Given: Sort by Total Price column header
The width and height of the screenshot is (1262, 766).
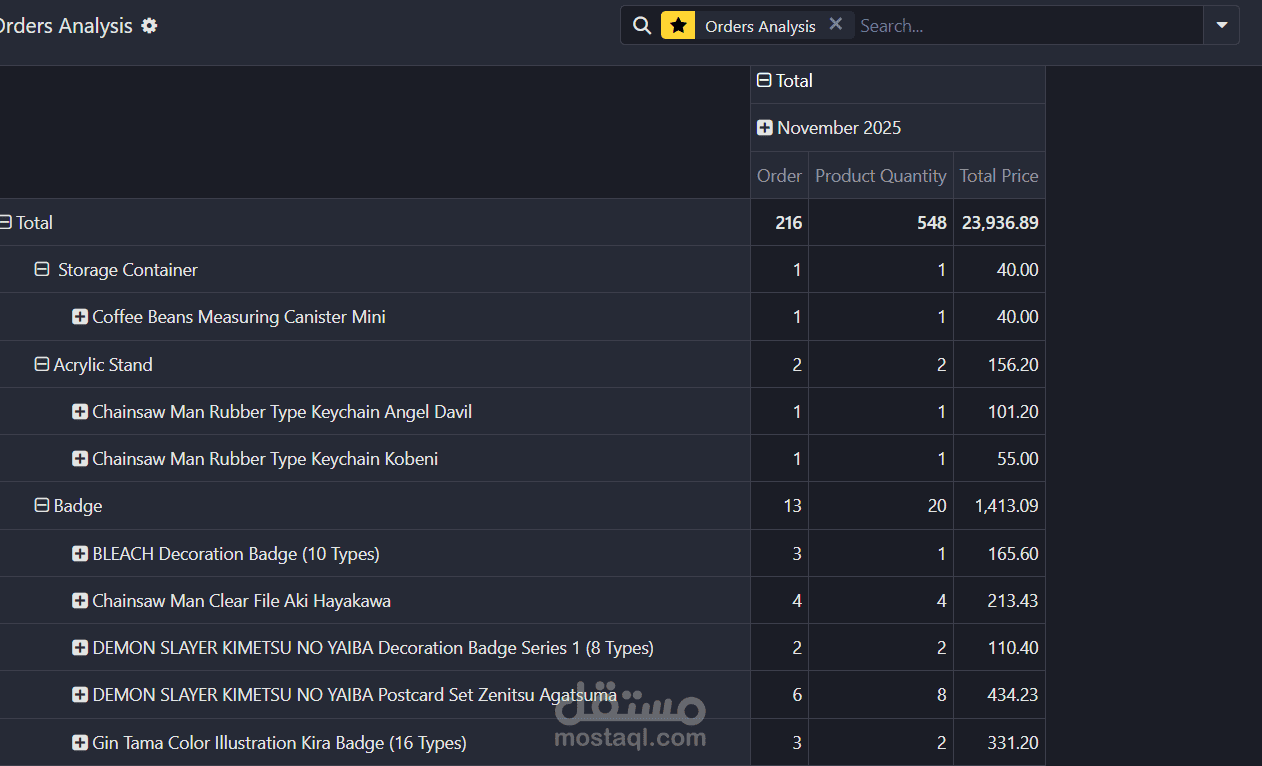Looking at the screenshot, I should click(999, 176).
